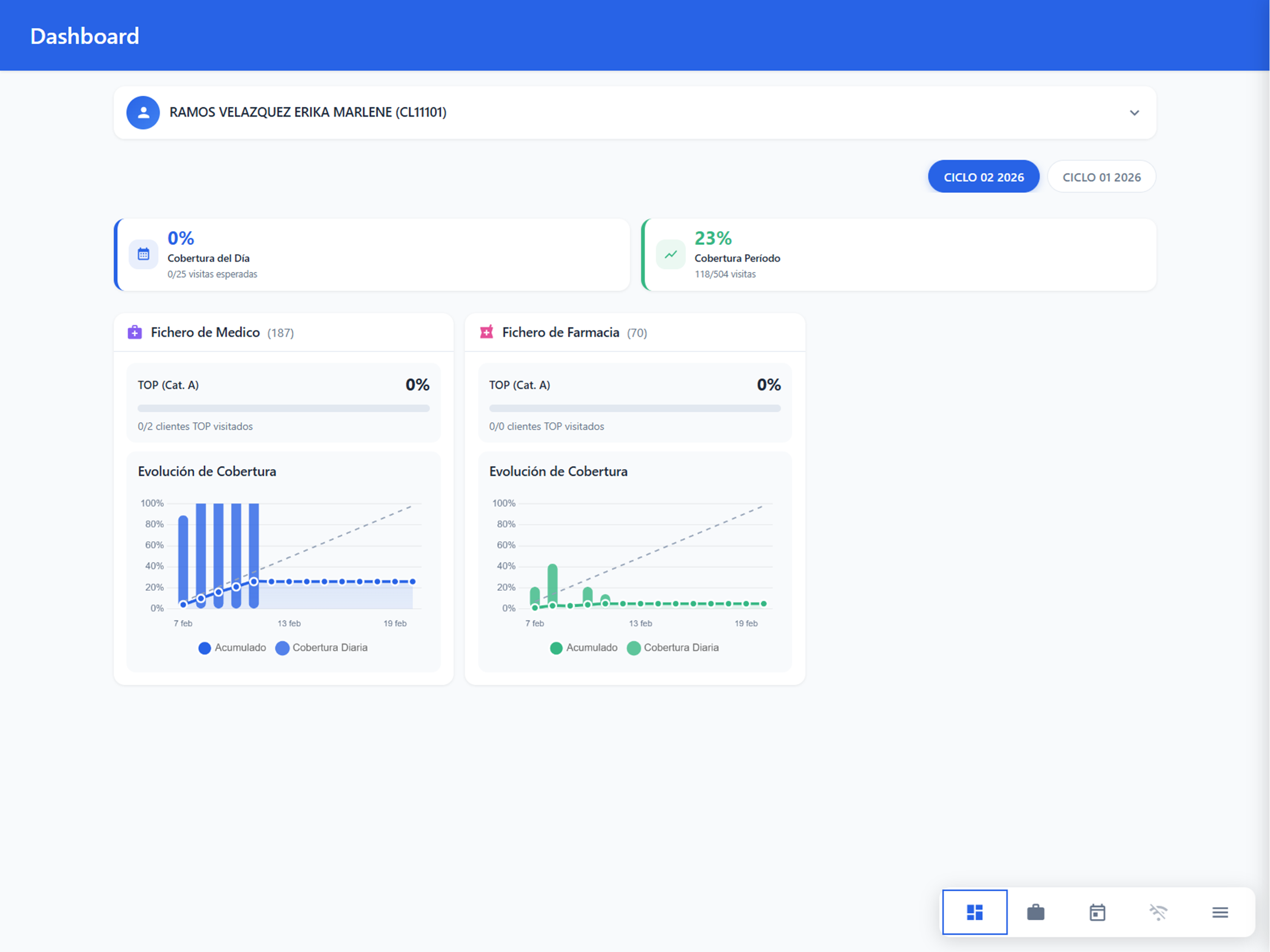The width and height of the screenshot is (1270, 952).
Task: Open the calendar icon in bottom navigation
Action: click(1097, 912)
